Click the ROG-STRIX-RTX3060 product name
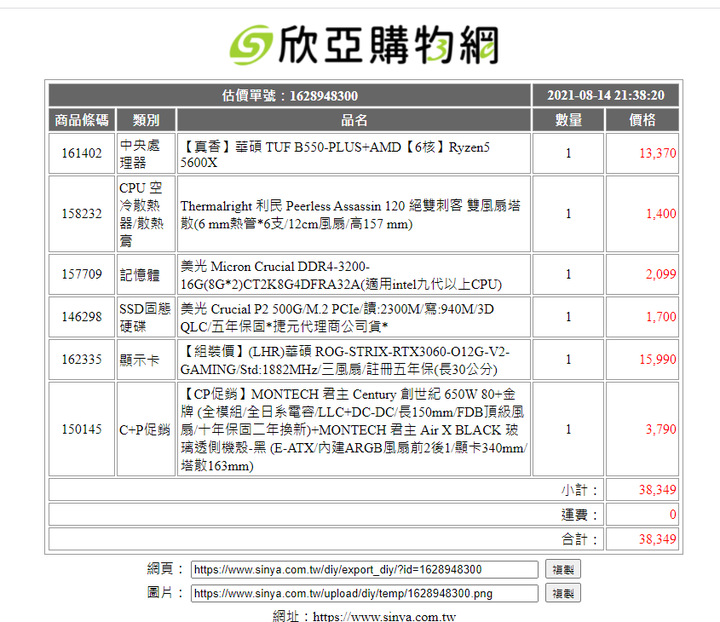The height and width of the screenshot is (622, 720). (x=345, y=360)
